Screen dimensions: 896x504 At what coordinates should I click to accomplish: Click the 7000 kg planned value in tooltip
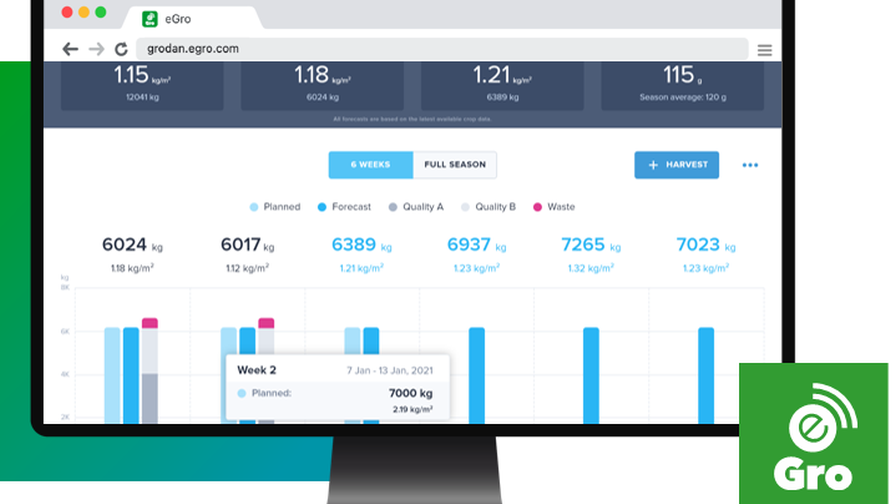(x=410, y=393)
